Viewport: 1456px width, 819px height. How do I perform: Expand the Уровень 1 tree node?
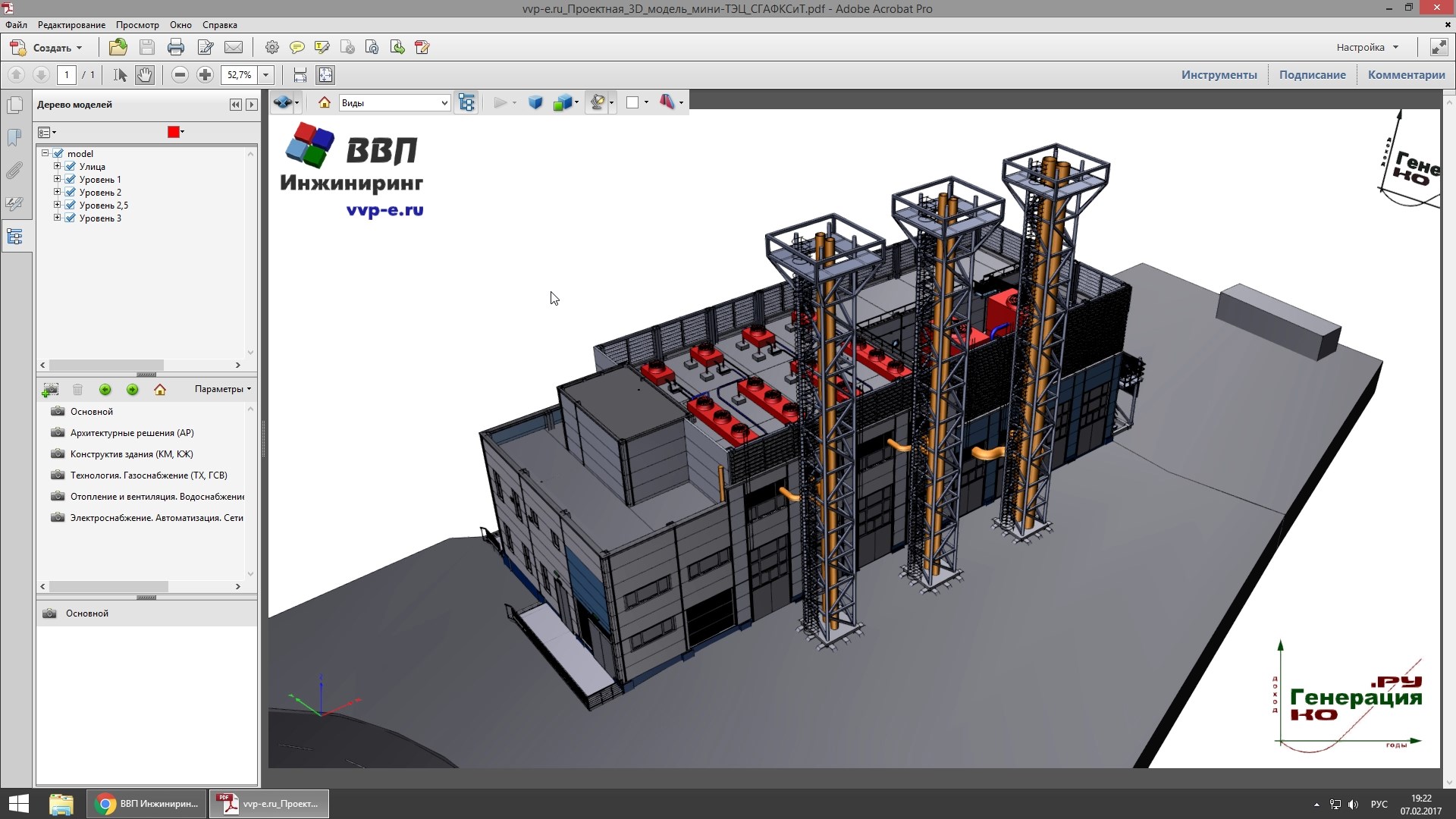[57, 180]
